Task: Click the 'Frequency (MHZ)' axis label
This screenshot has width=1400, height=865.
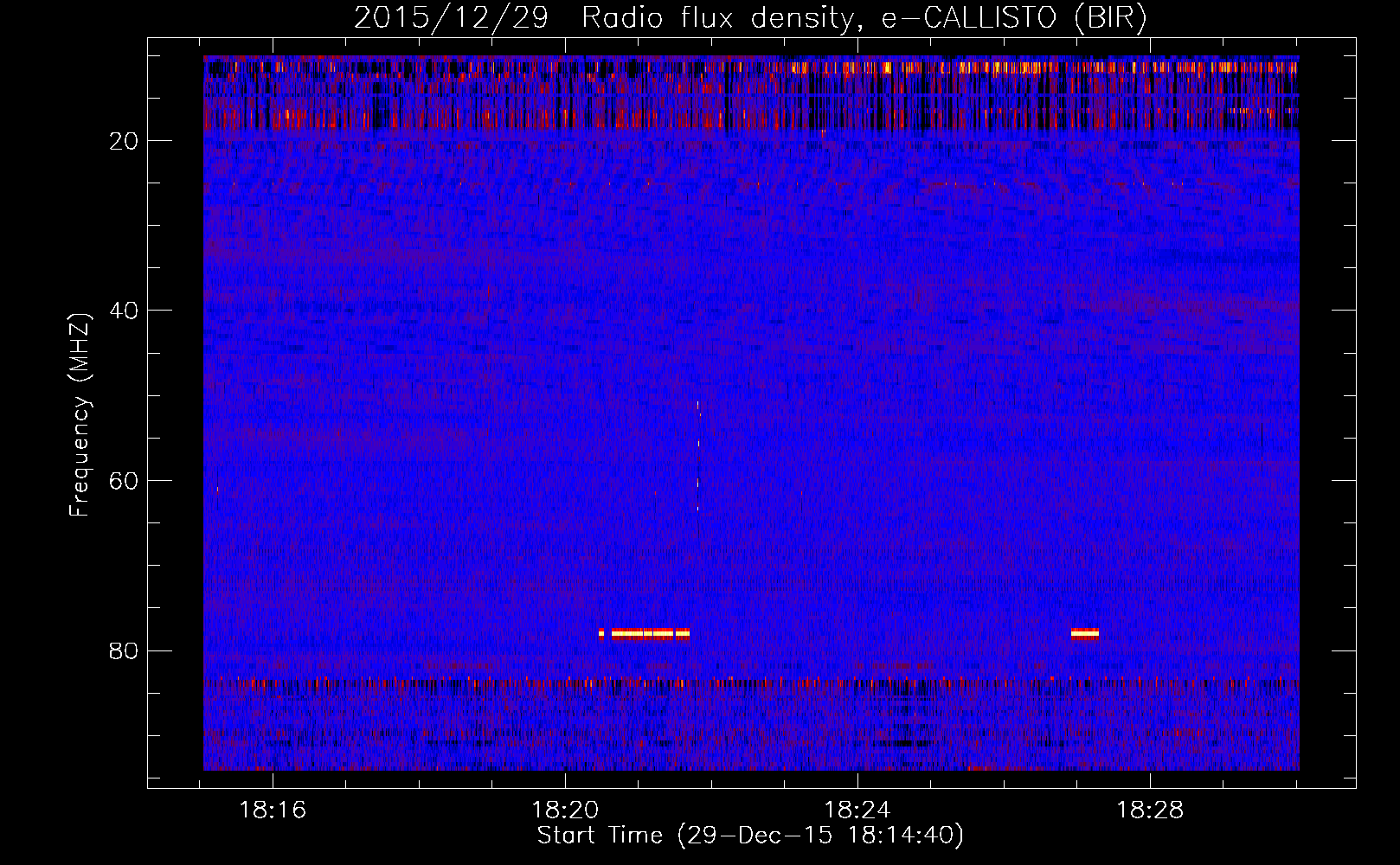Action: tap(80, 415)
